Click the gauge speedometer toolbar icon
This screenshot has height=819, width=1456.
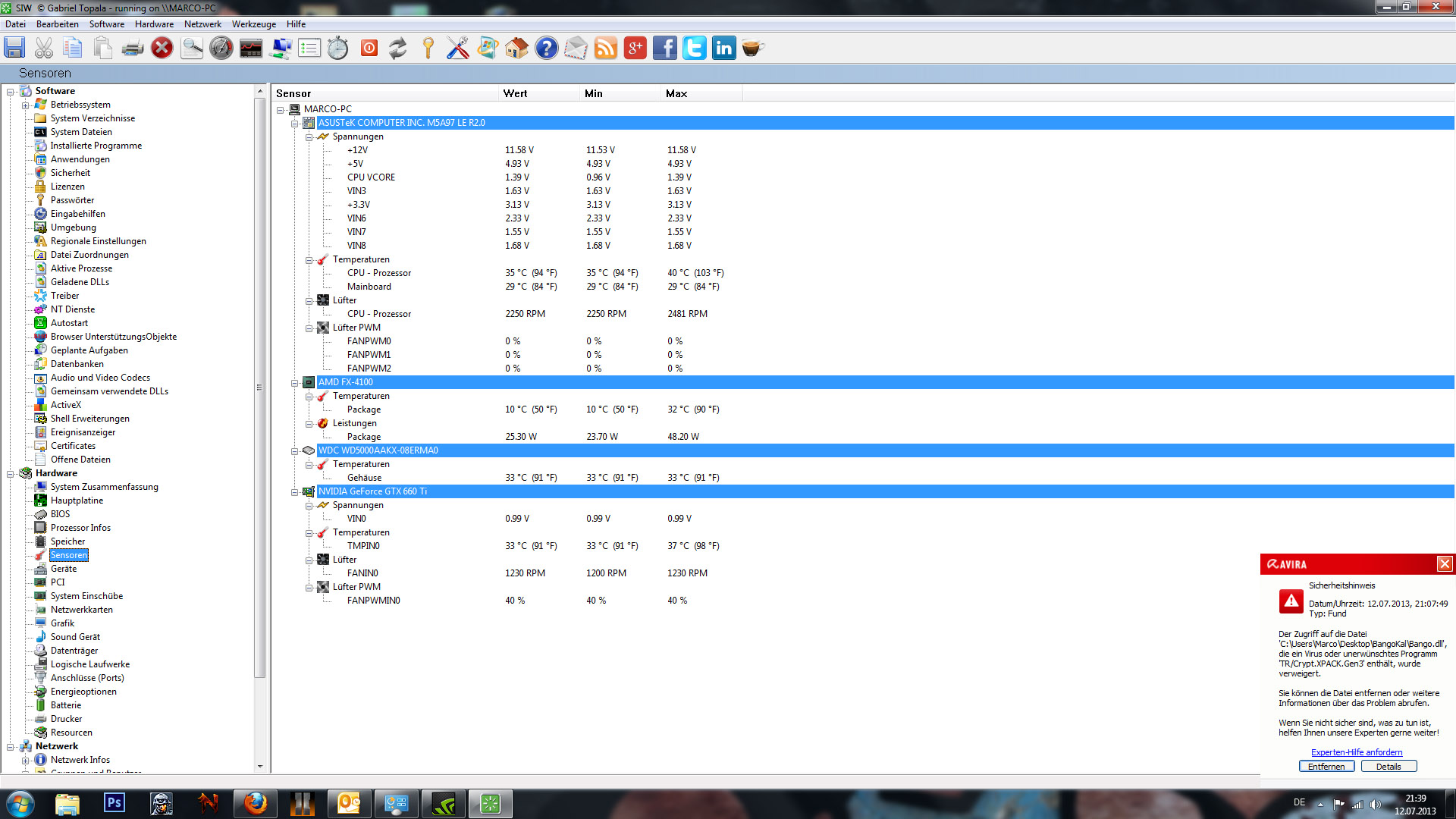pos(221,49)
